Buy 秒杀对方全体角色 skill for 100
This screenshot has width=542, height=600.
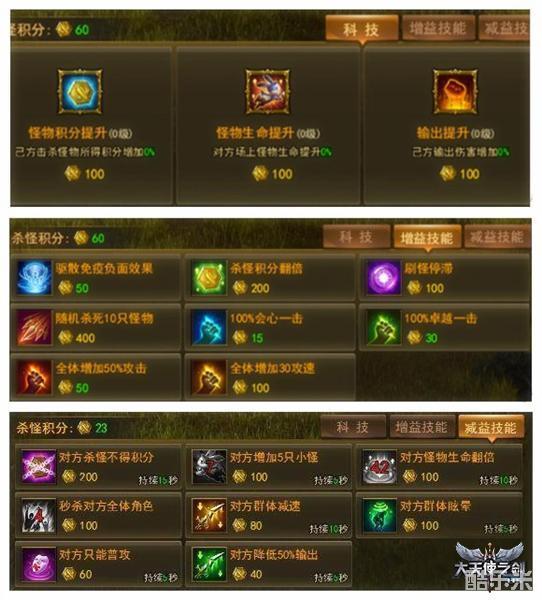[98, 515]
